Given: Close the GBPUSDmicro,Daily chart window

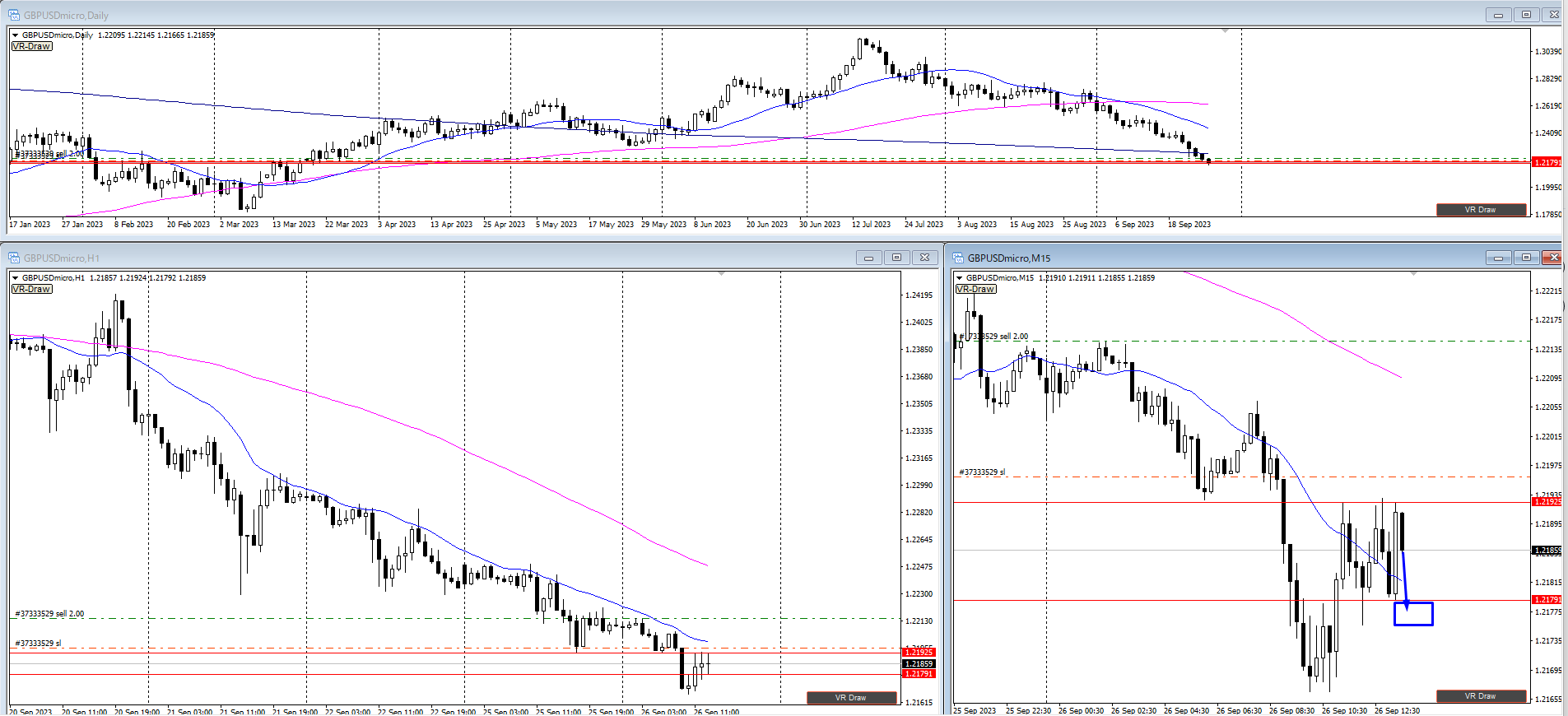Looking at the screenshot, I should (x=1553, y=15).
